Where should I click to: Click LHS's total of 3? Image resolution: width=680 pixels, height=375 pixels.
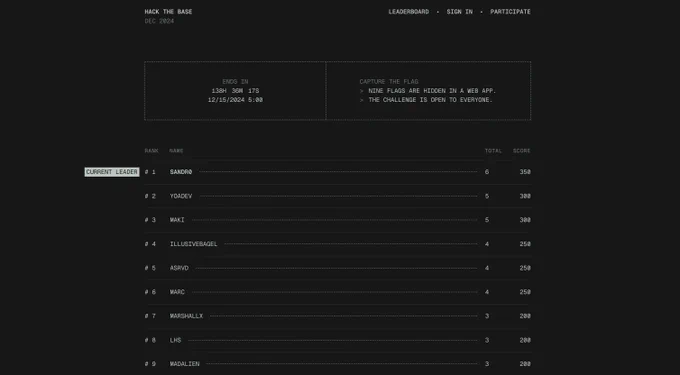click(x=487, y=340)
